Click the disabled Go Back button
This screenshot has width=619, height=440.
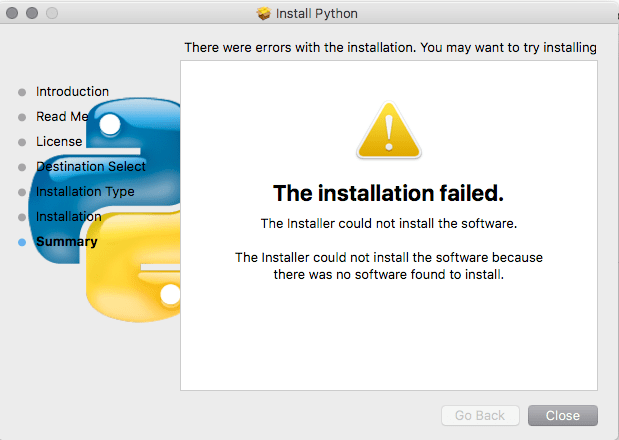tap(480, 416)
